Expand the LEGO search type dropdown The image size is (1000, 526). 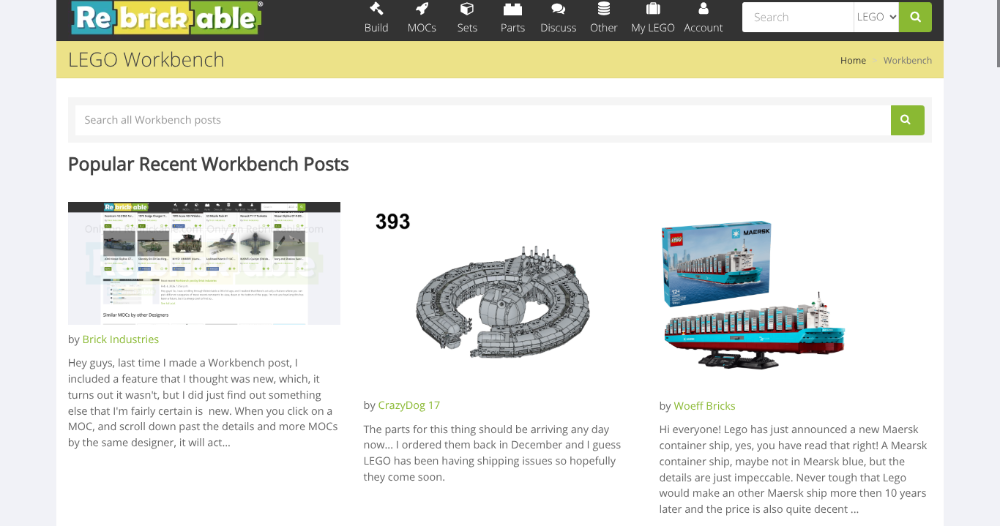876,17
